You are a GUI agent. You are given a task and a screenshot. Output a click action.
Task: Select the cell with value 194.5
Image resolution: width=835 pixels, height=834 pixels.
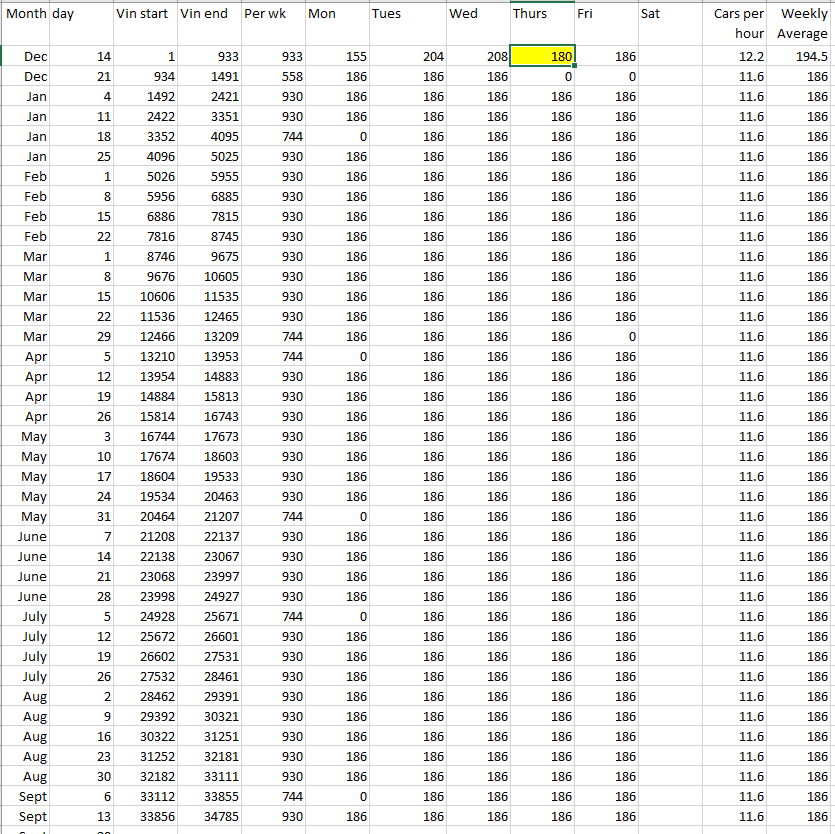[x=802, y=57]
